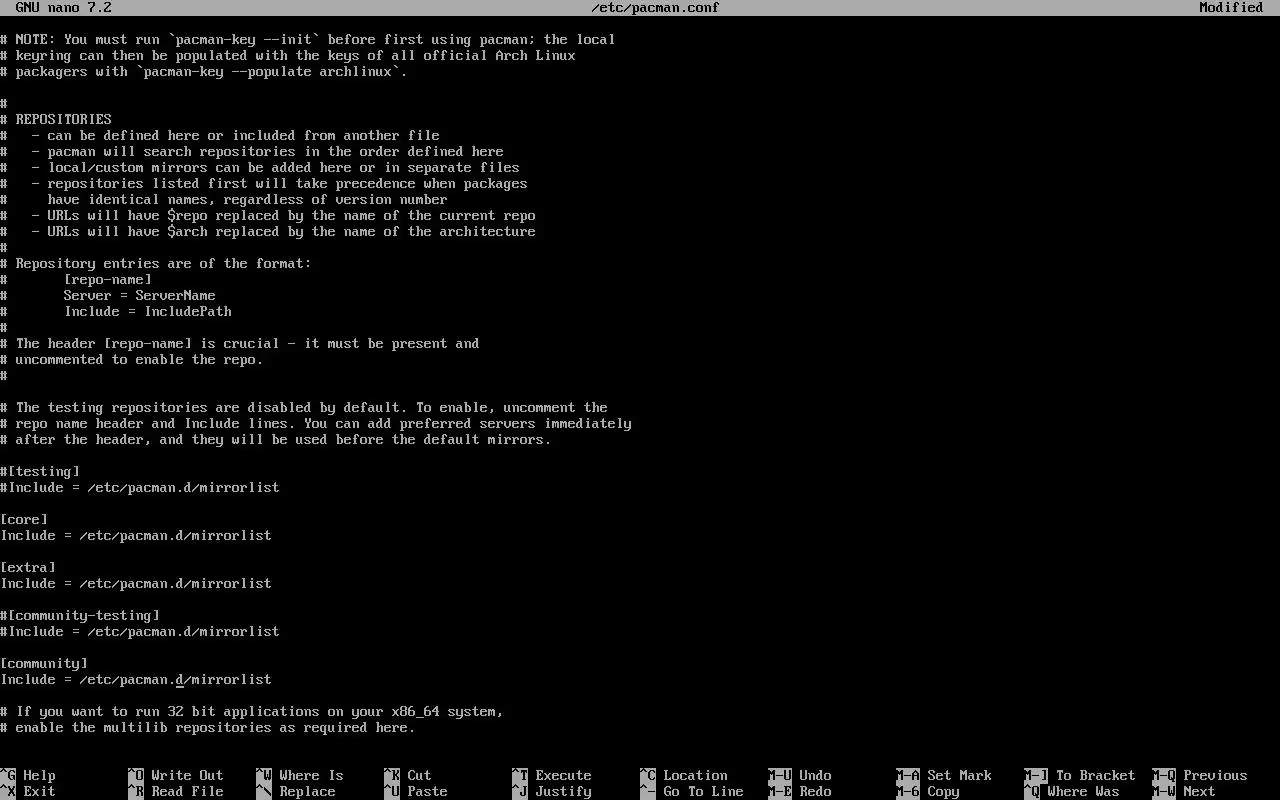Choose the Cut shortcut label
This screenshot has width=1280, height=800.
[407, 775]
